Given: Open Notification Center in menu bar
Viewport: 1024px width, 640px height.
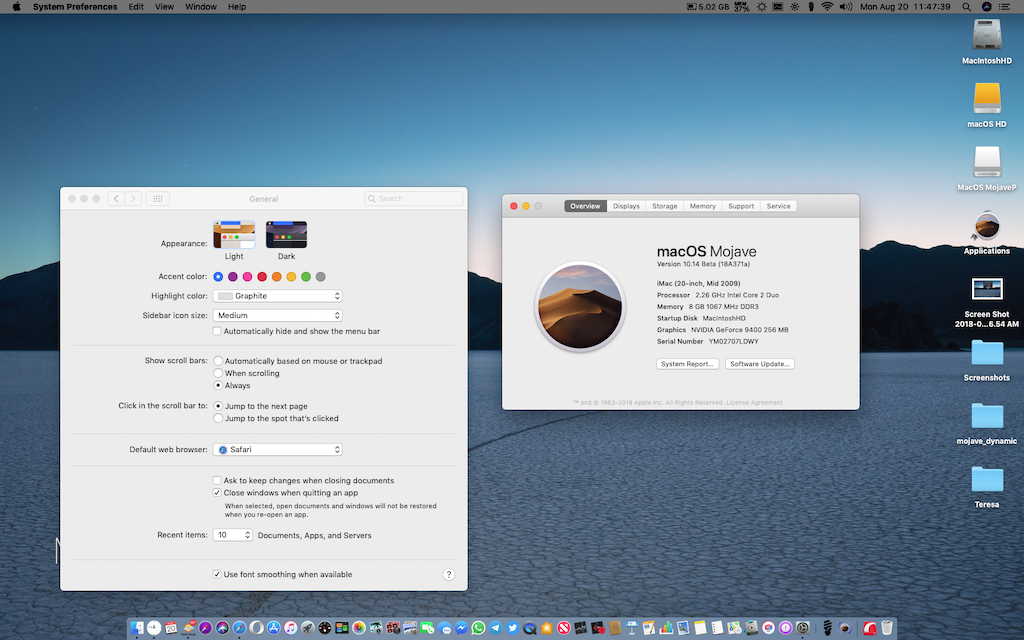Looking at the screenshot, I should pyautogui.click(x=1005, y=7).
